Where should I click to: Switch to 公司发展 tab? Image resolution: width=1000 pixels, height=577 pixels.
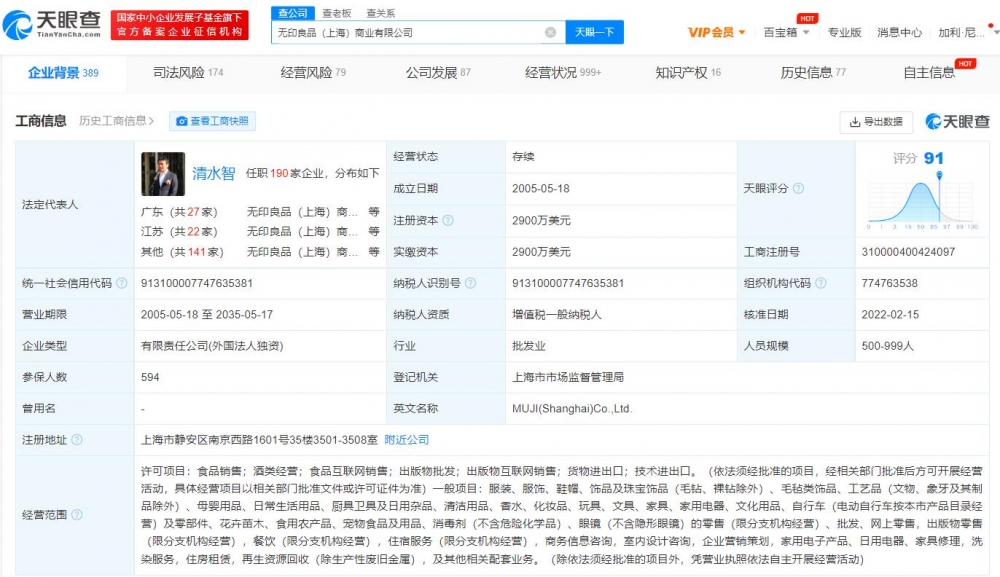pyautogui.click(x=438, y=73)
